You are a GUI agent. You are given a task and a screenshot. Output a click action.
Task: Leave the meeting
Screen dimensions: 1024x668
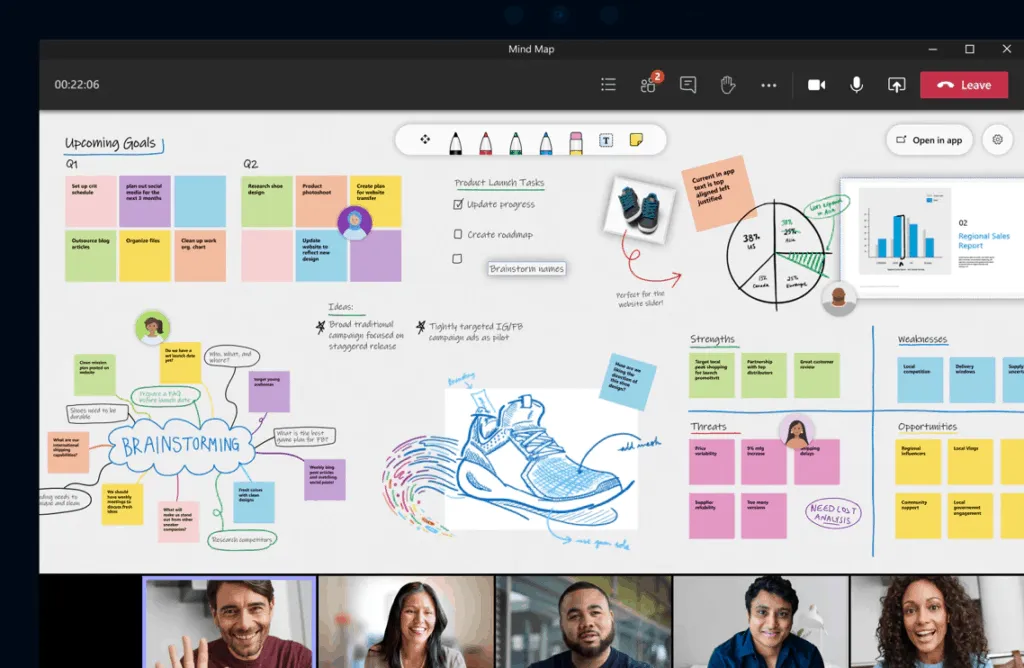(x=963, y=85)
